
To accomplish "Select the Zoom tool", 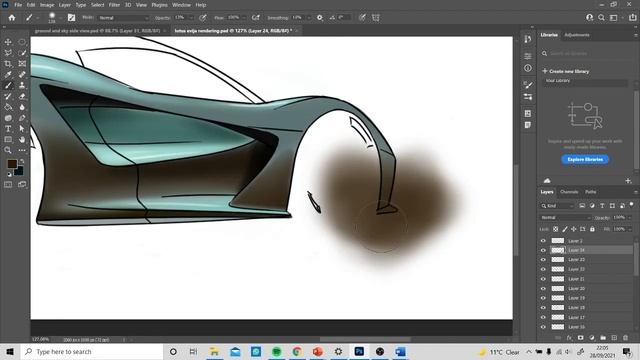I will coord(8,150).
